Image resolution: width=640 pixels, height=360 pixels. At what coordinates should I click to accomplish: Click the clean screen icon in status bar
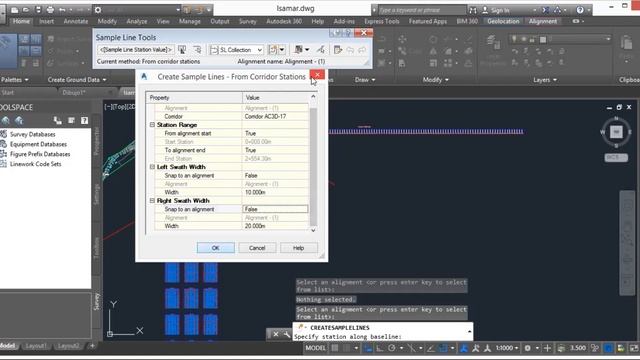click(633, 348)
